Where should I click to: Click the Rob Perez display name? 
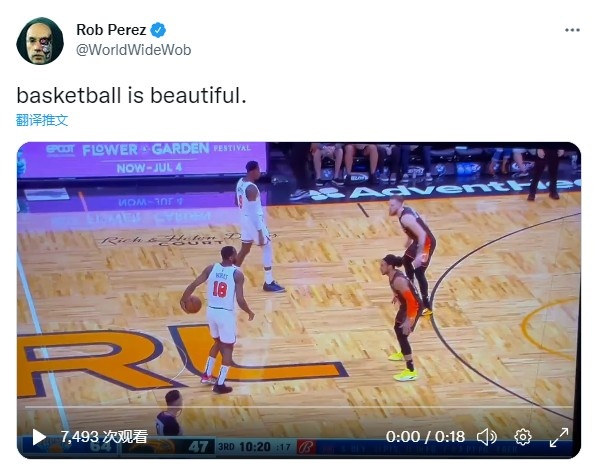coord(111,30)
